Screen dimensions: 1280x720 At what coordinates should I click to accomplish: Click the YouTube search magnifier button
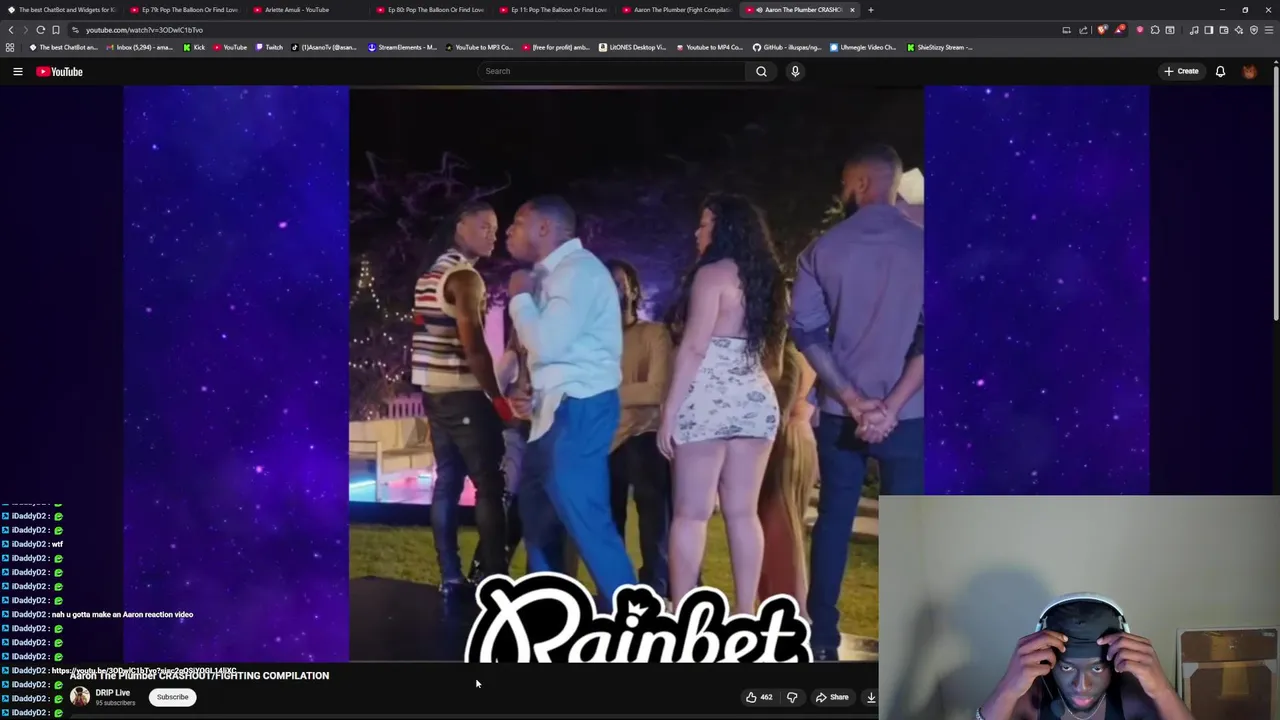click(761, 71)
